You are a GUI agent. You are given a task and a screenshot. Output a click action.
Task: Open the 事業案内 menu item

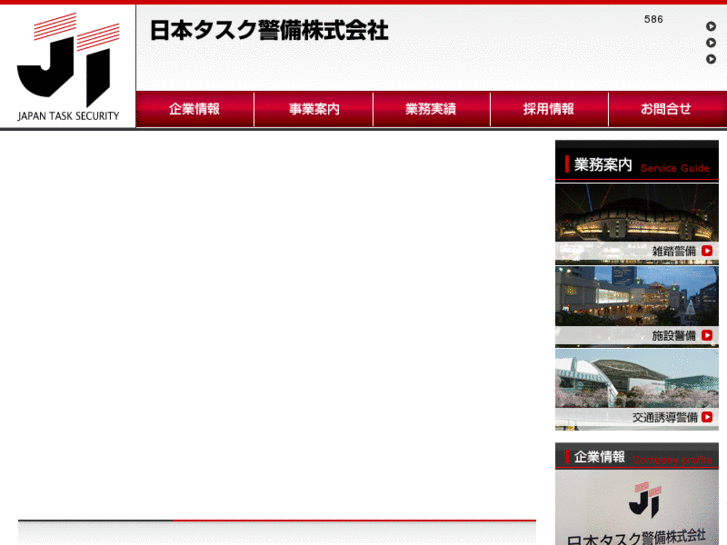point(314,109)
